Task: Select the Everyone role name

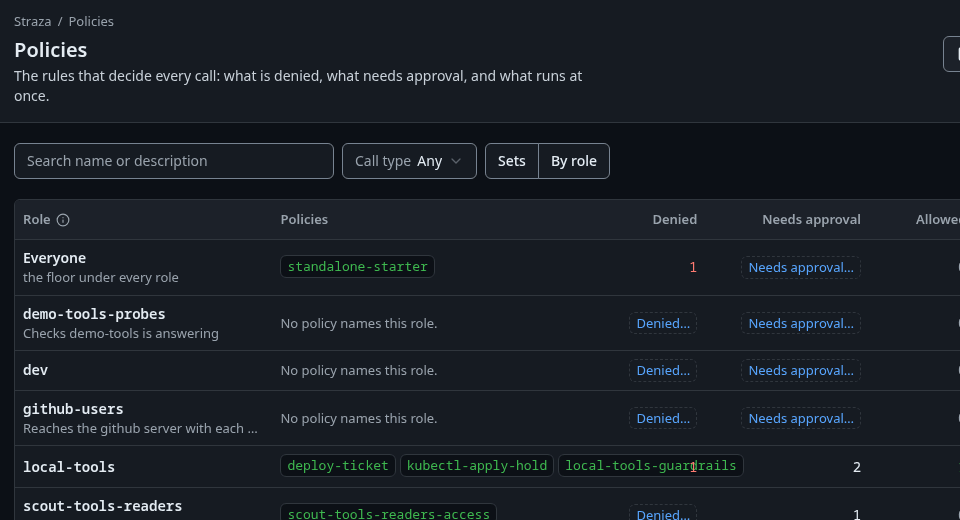Action: tap(54, 258)
